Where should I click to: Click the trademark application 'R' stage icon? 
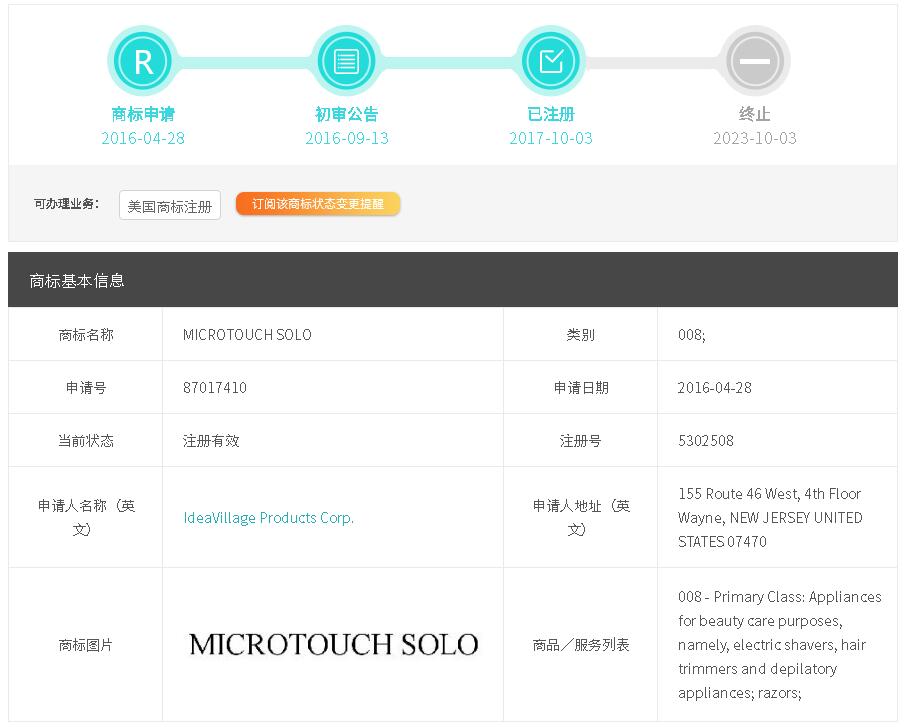tap(143, 62)
